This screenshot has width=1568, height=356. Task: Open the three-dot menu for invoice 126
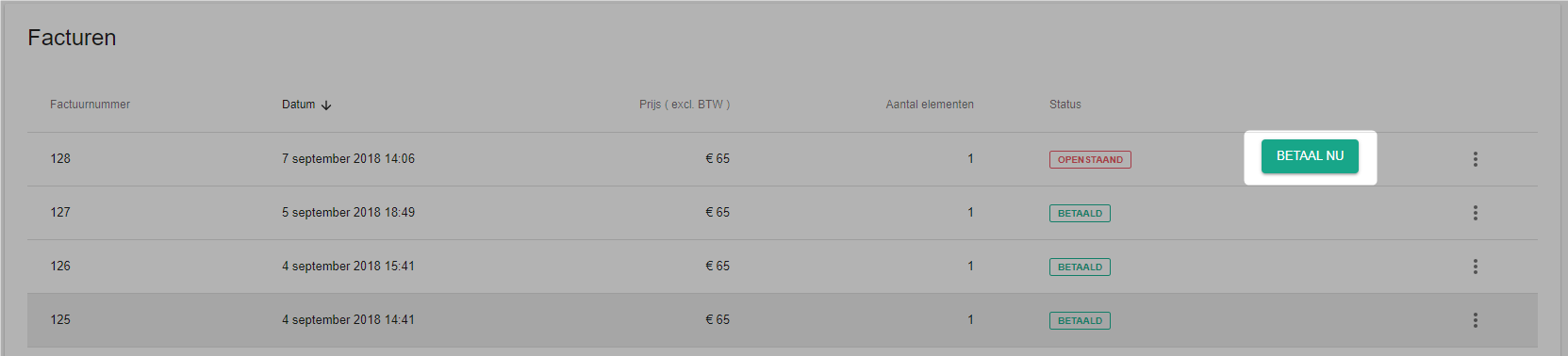pos(1475,267)
